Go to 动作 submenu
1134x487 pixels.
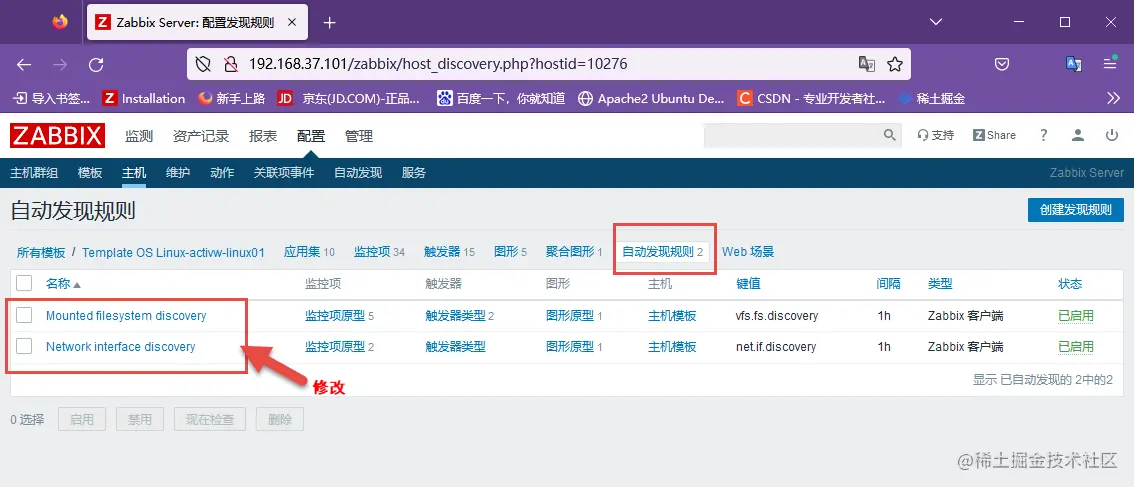click(222, 173)
